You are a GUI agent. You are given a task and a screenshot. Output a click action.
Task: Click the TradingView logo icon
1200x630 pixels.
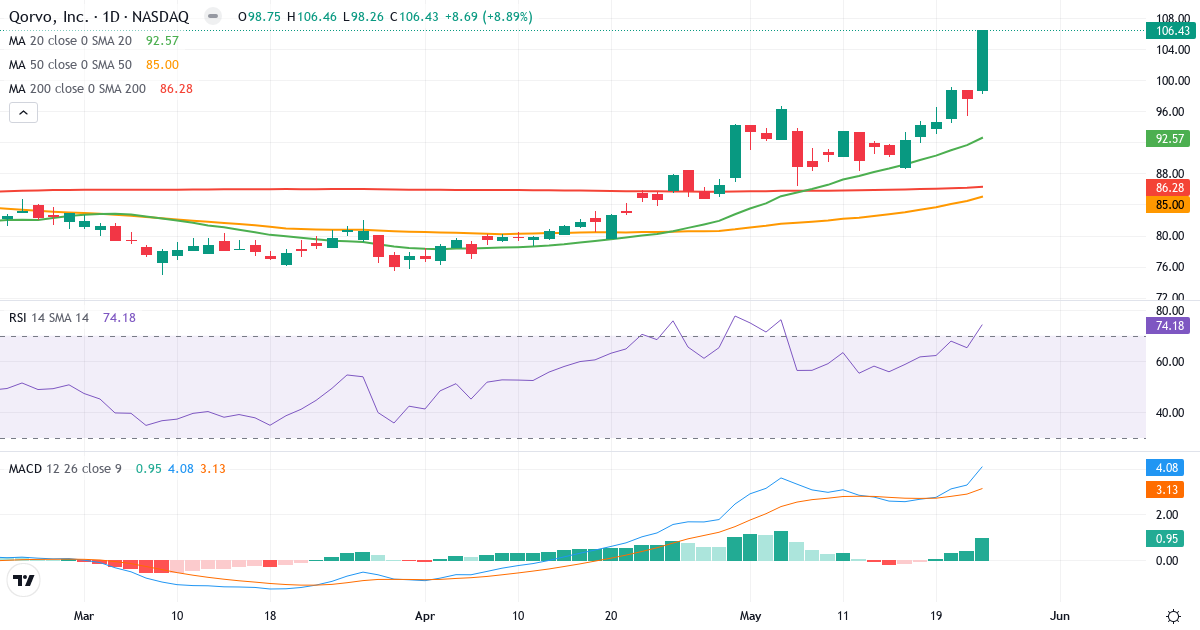point(24,580)
